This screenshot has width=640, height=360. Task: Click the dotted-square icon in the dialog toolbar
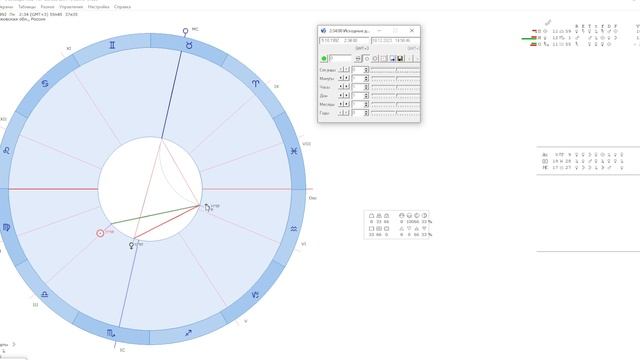(x=383, y=59)
